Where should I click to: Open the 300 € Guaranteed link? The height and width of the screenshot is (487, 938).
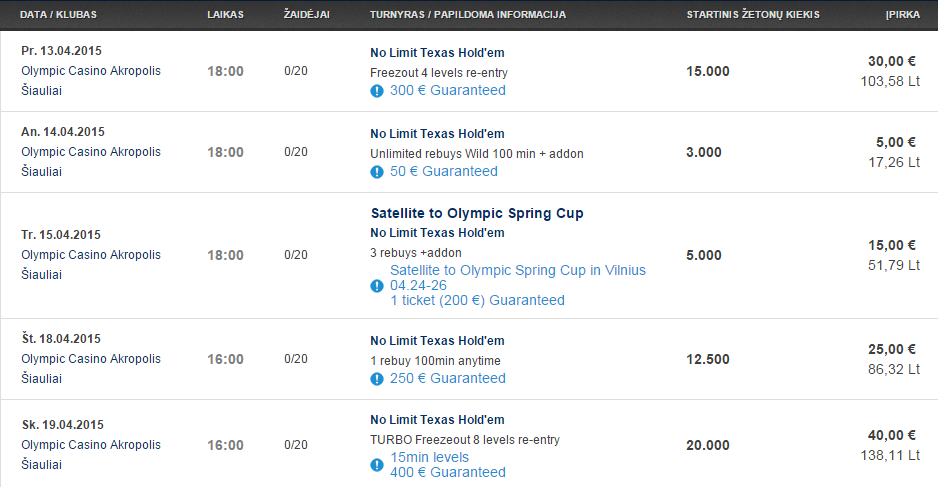pos(447,90)
